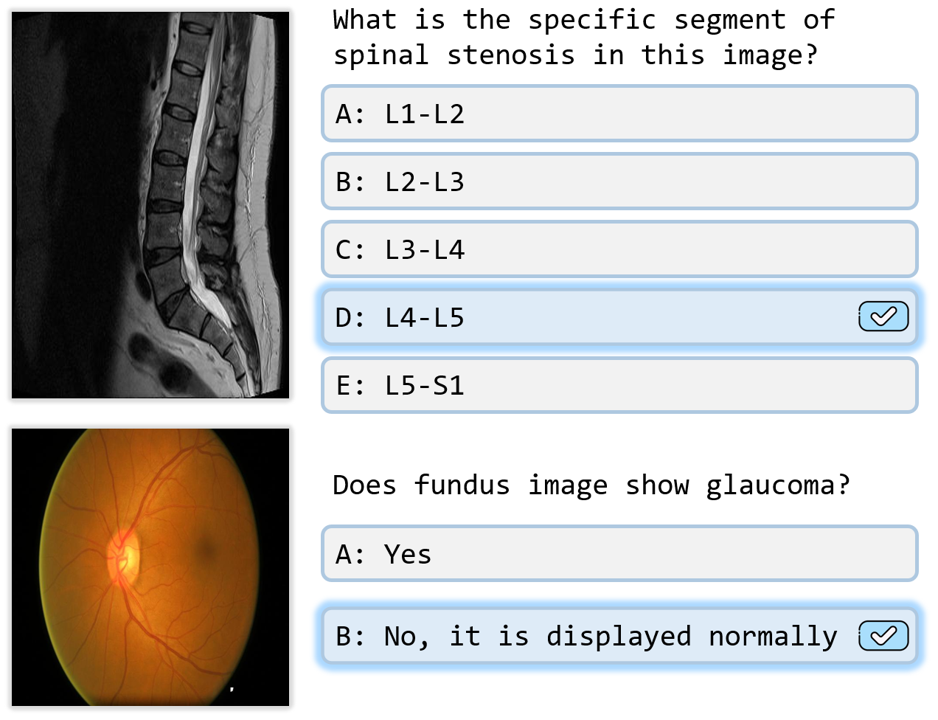Click checkmark icon beside 'displayed normally' answer
938x720 pixels.
[883, 636]
